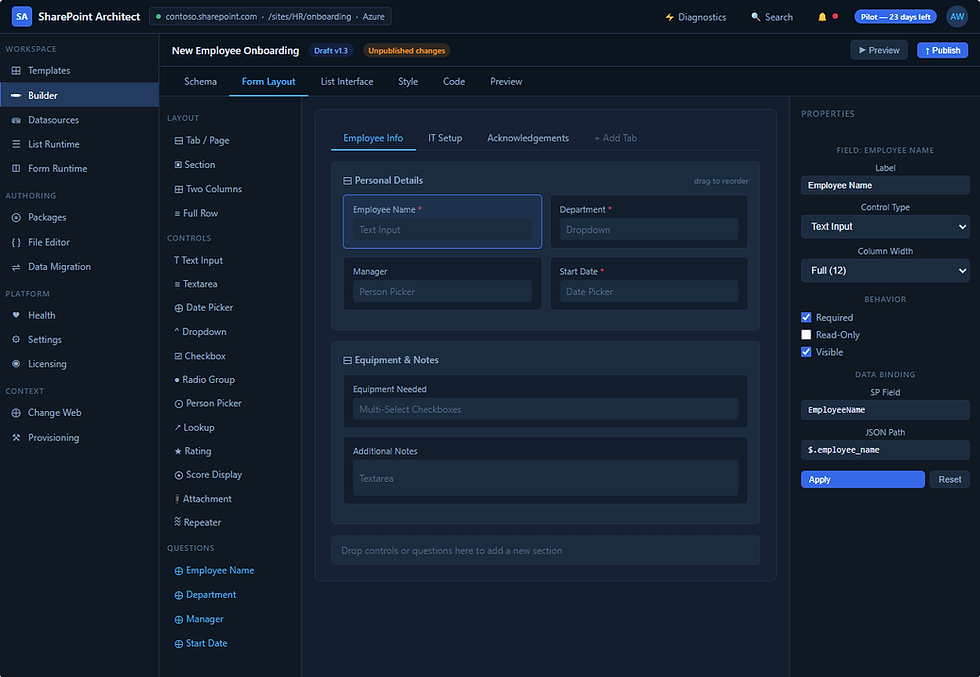Click the Publish button

pyautogui.click(x=942, y=51)
